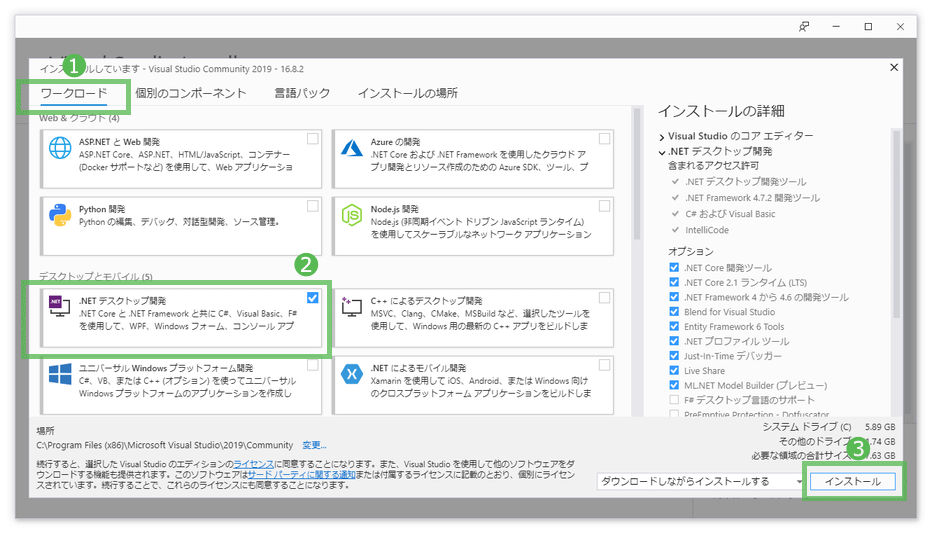This screenshot has height=533, width=932.
Task: Click the デスクトップとモバイル (5) section header
Action: pyautogui.click(x=96, y=276)
